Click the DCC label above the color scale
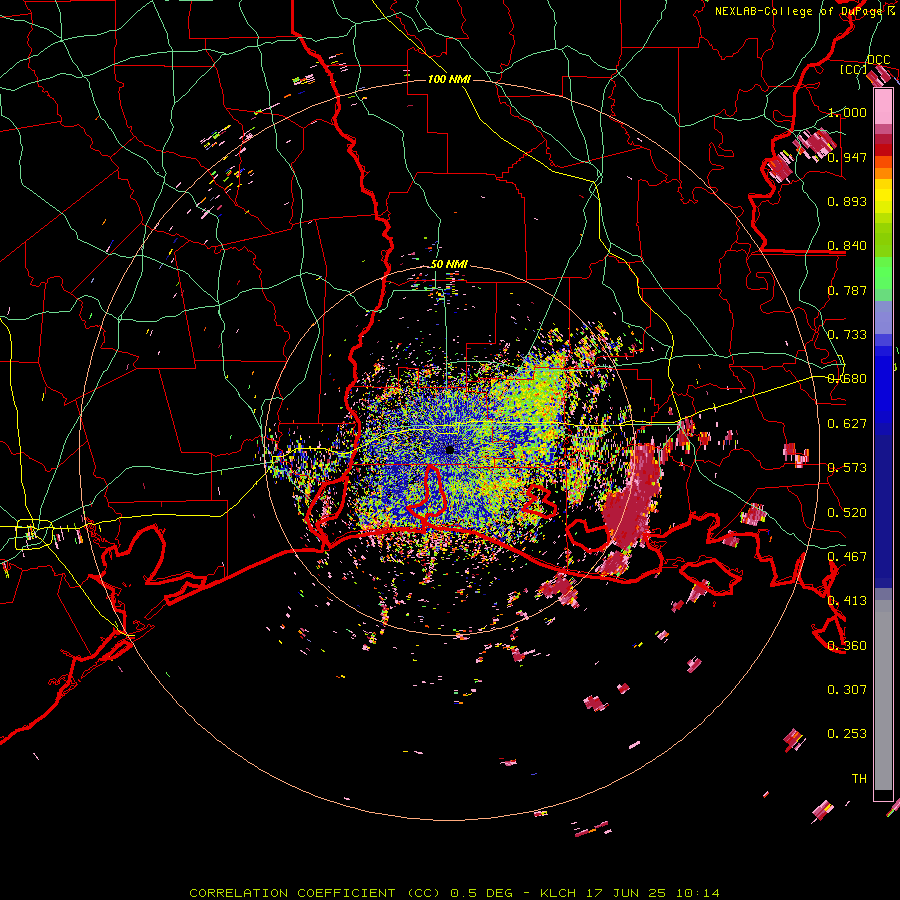 coord(878,60)
